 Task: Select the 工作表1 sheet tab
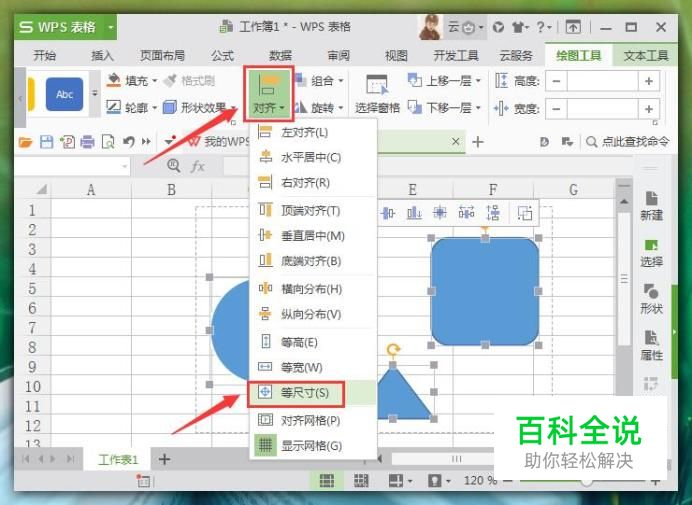tap(118, 460)
